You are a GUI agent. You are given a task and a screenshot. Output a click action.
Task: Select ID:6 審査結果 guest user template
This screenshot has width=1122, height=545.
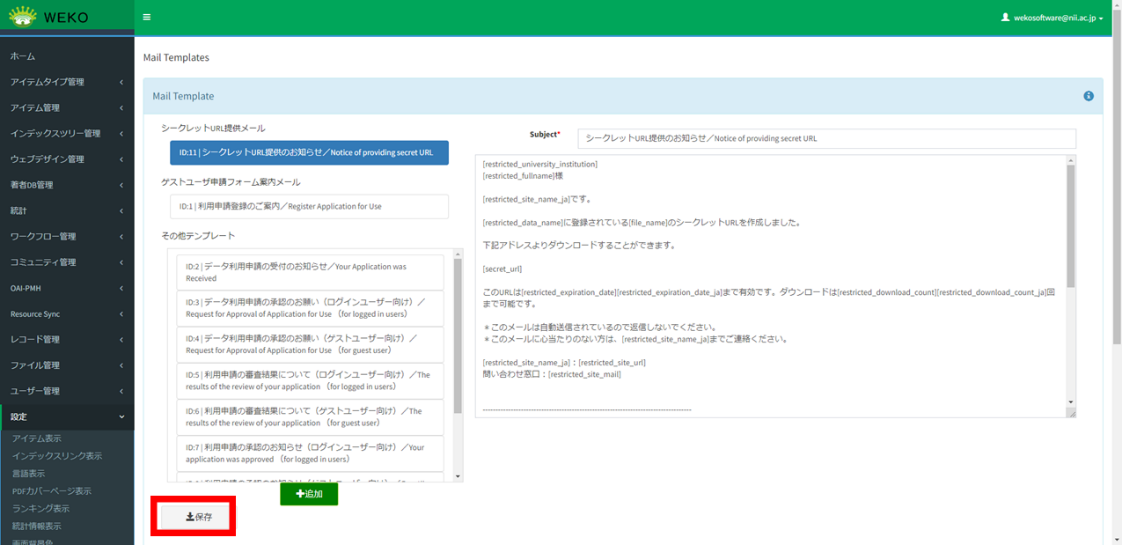point(310,416)
